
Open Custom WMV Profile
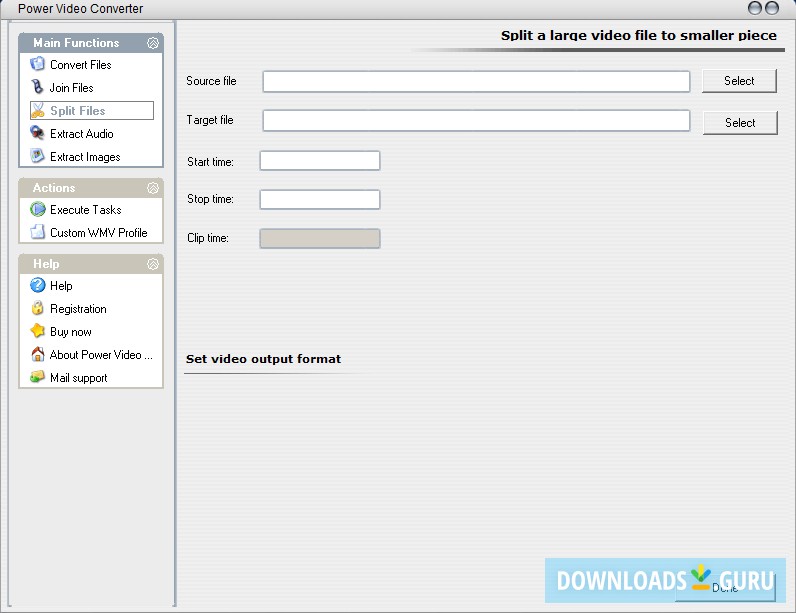(99, 232)
